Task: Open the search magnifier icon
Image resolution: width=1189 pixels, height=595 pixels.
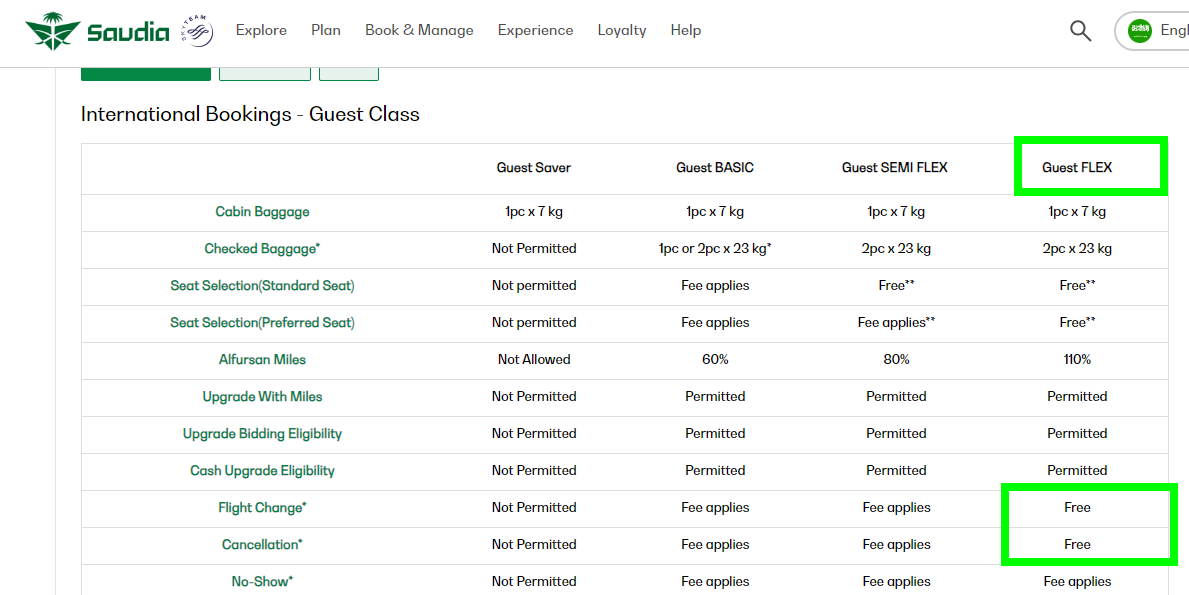Action: pos(1081,31)
